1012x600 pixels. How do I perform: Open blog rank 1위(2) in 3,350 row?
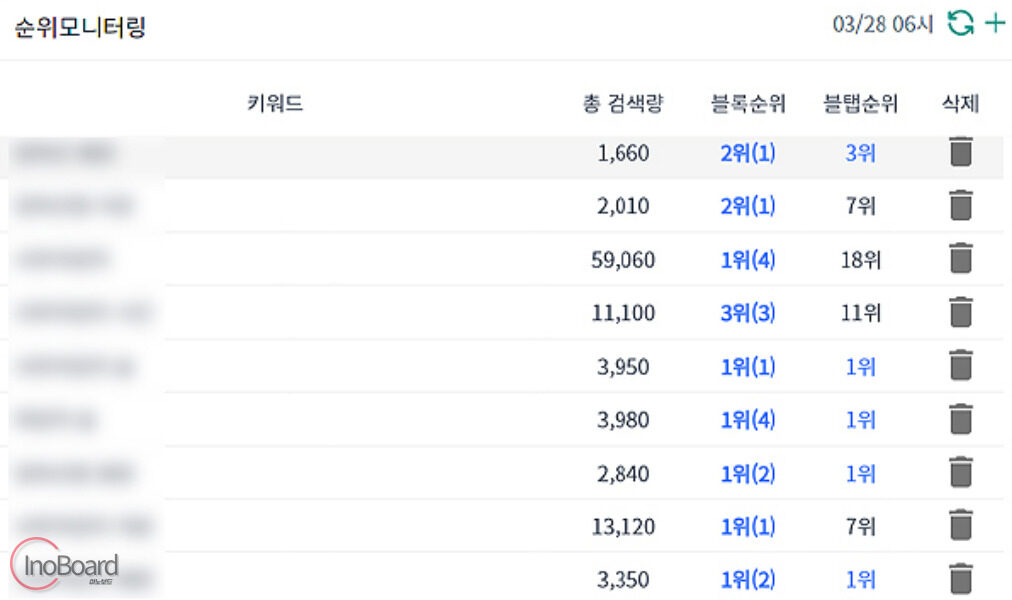click(748, 580)
